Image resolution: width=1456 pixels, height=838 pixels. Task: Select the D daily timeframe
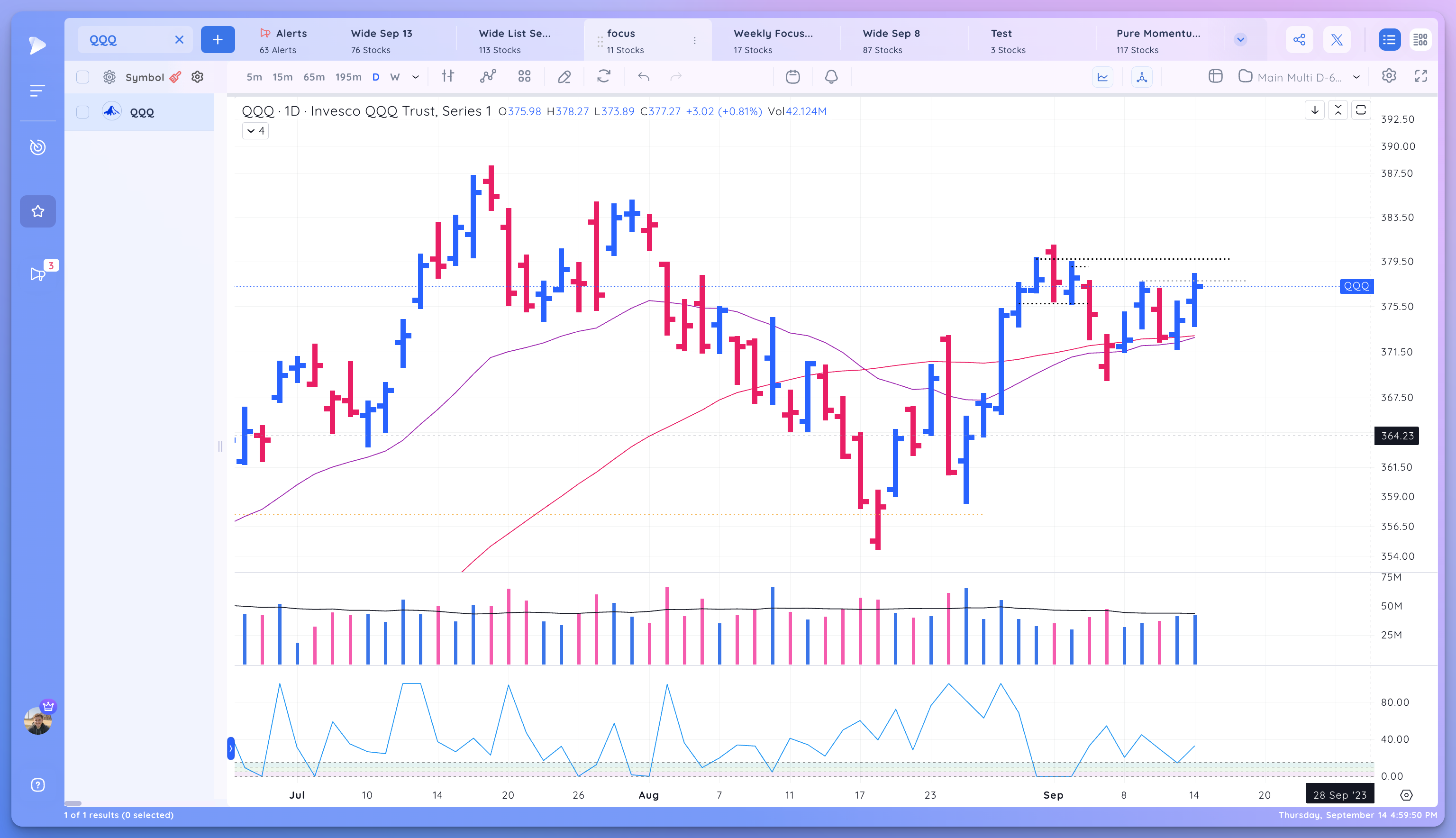(376, 77)
